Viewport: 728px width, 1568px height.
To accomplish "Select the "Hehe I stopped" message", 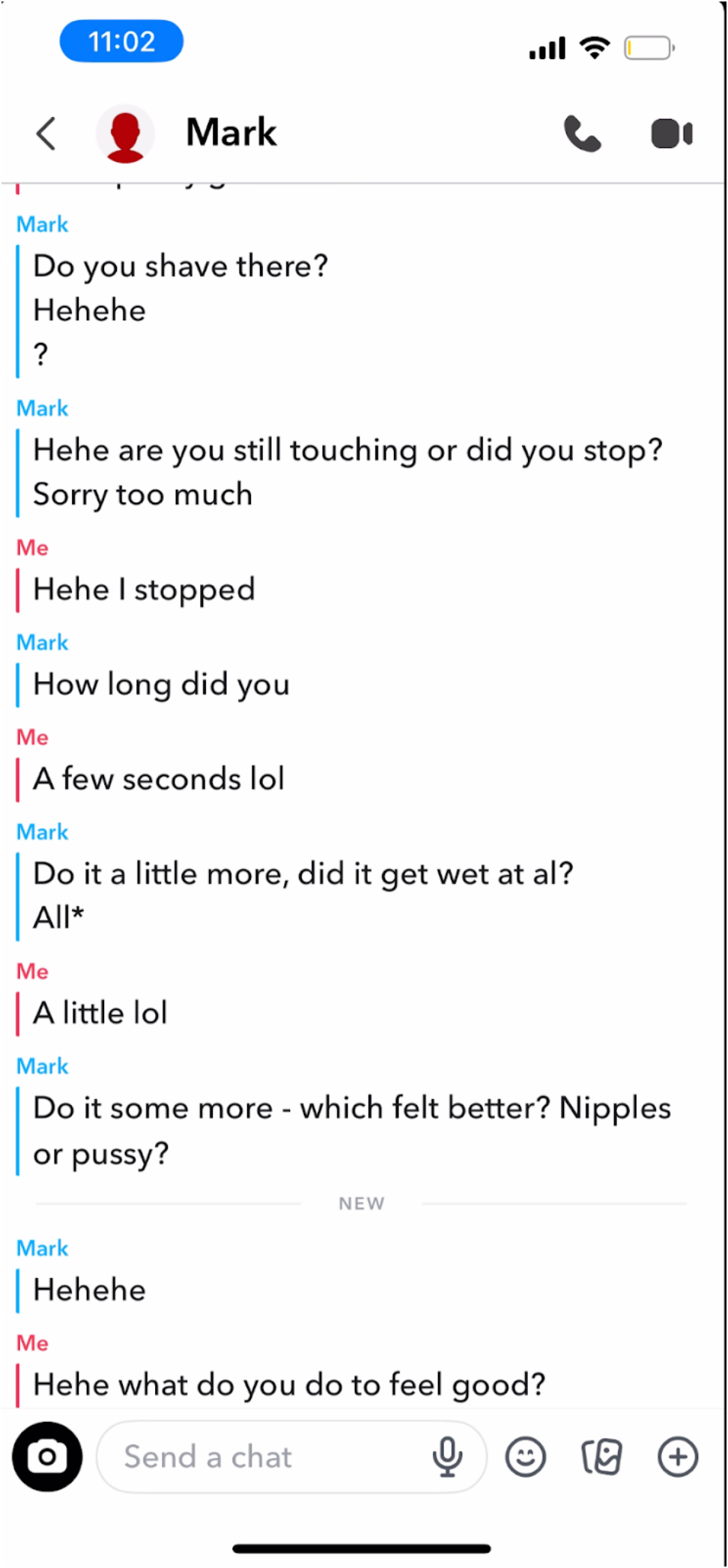I will pos(144,590).
